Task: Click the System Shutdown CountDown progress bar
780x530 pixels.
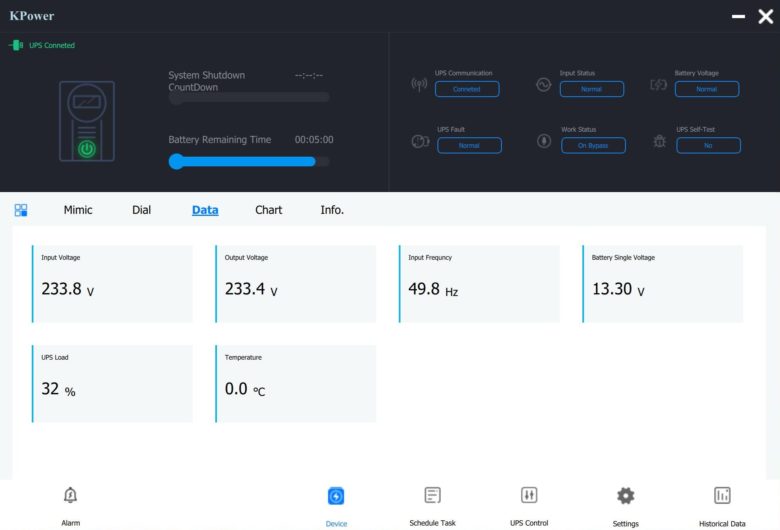Action: point(249,97)
